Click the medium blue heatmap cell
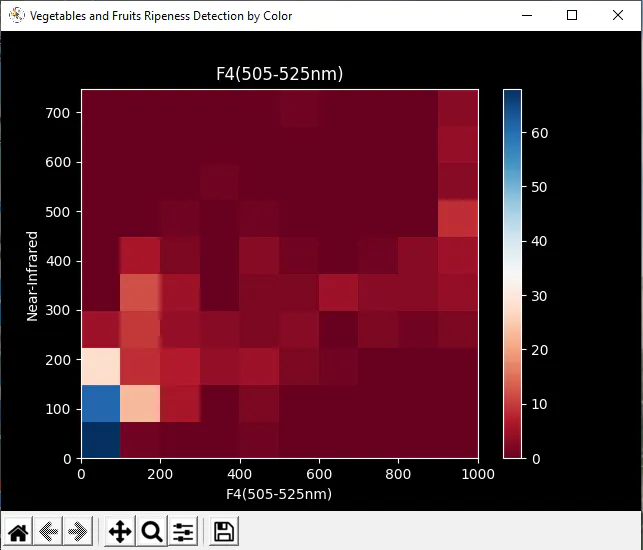 [x=101, y=403]
